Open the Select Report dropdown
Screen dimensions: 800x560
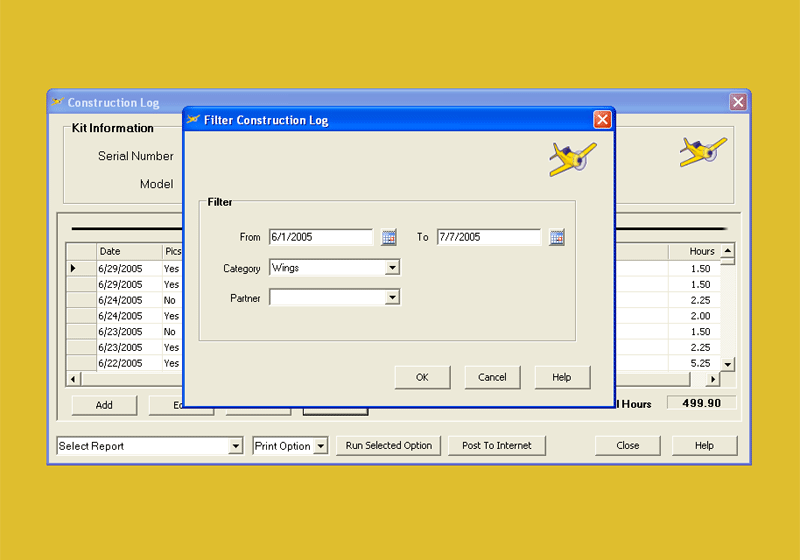click(236, 446)
